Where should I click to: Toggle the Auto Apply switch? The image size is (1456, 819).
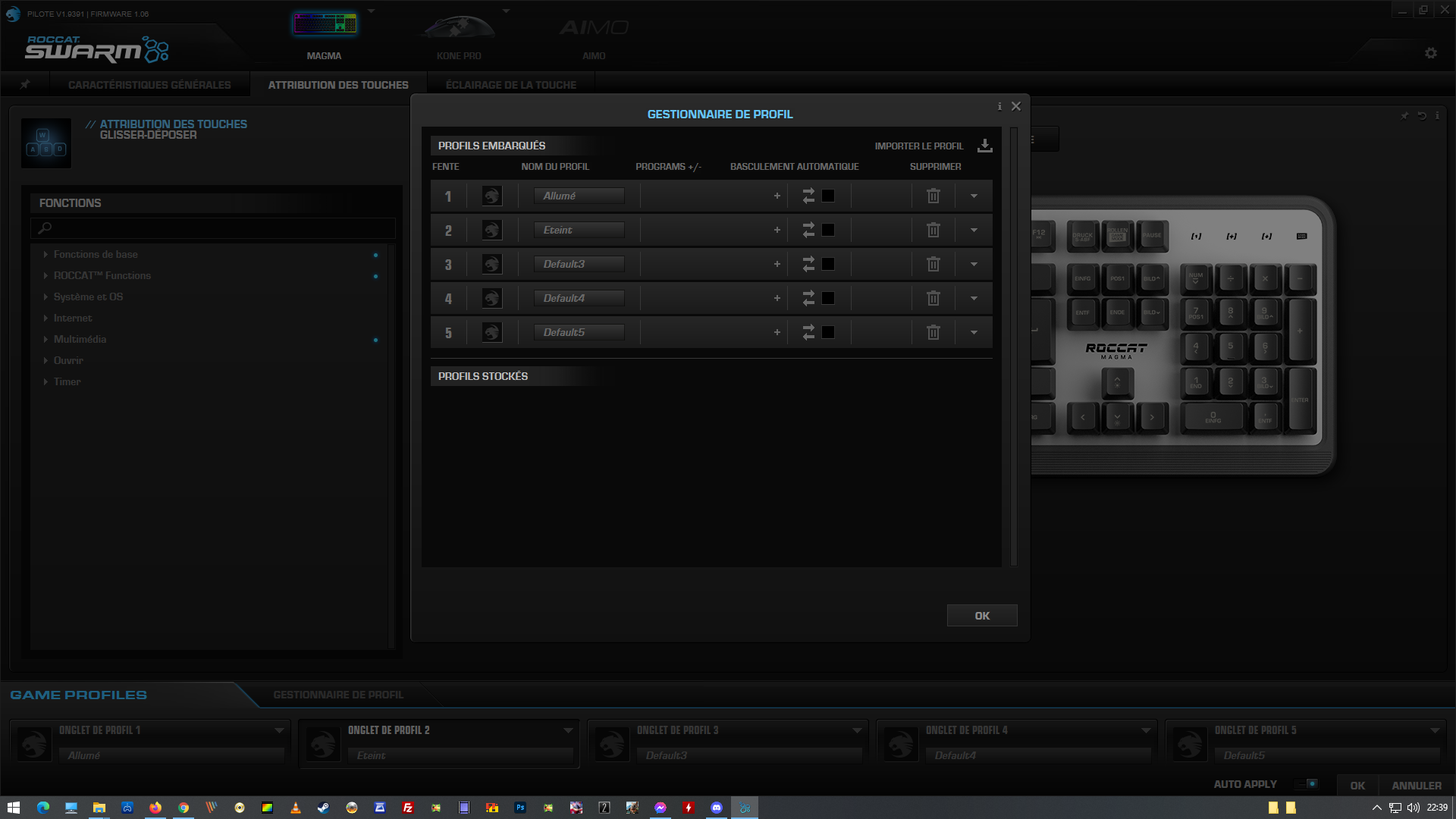click(1307, 784)
